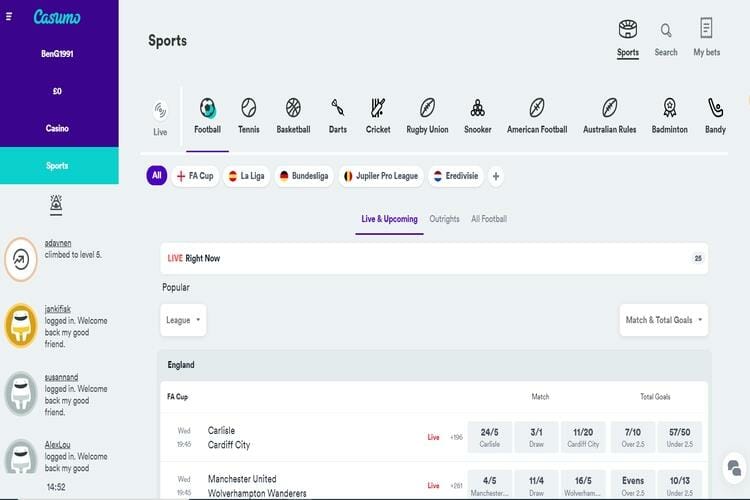750x500 pixels.
Task: Open Sports in the sidebar
Action: [57, 166]
